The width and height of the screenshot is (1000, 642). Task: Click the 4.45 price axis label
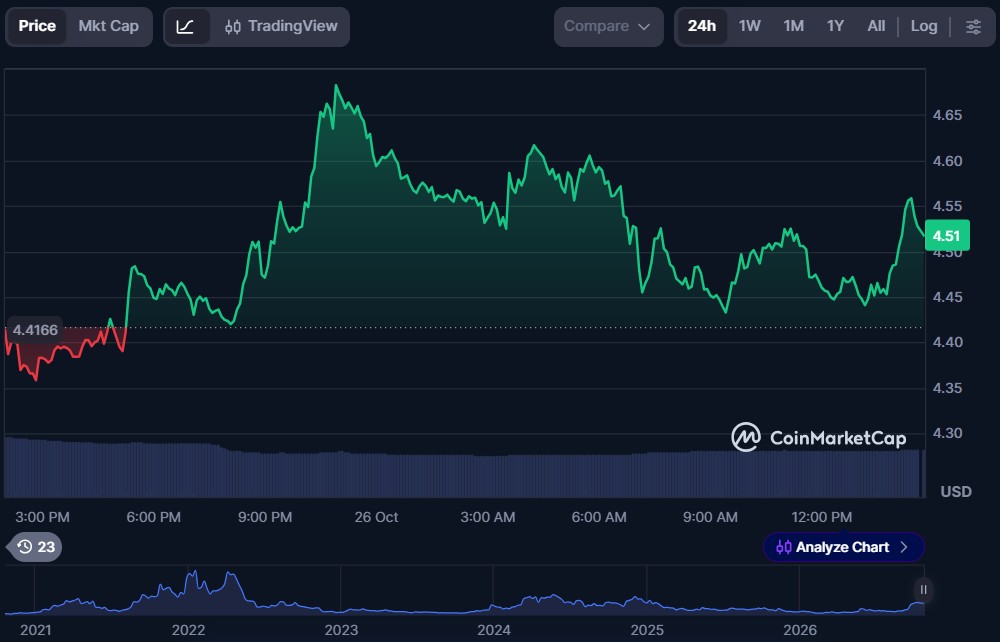pos(947,297)
